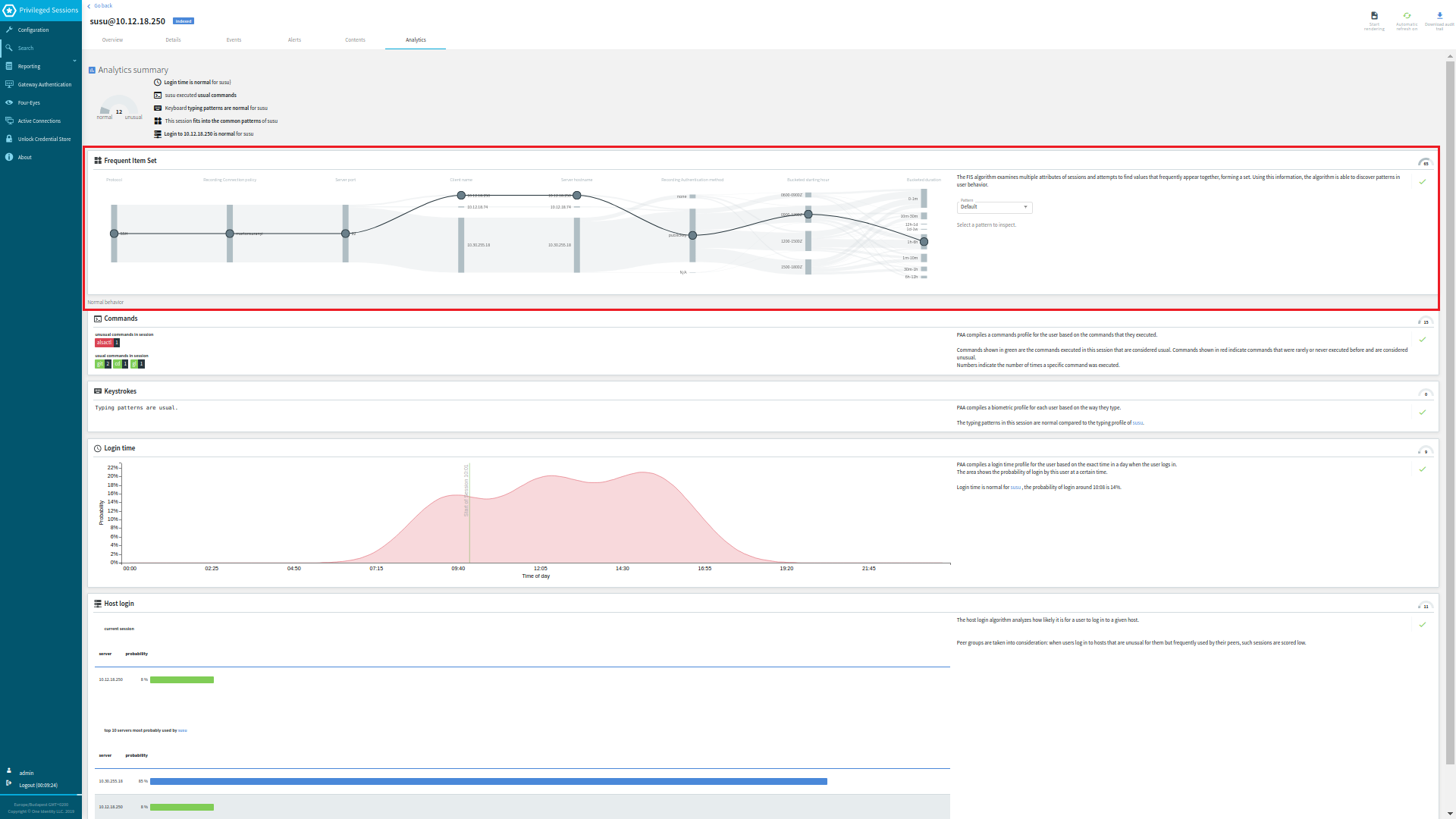The width and height of the screenshot is (1456, 819).
Task: Click the Keystrokes section keyboard icon
Action: (x=98, y=391)
